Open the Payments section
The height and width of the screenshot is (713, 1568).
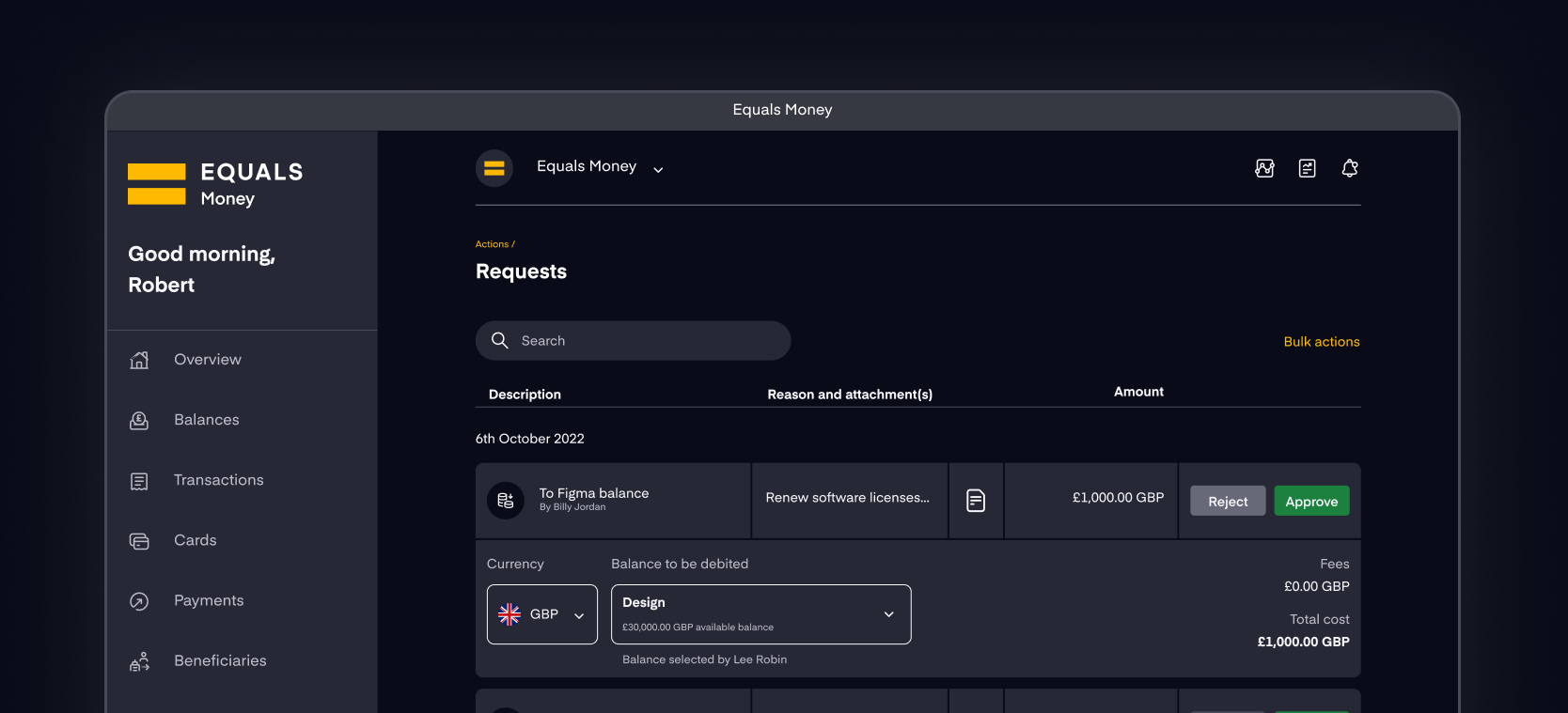pyautogui.click(x=209, y=600)
